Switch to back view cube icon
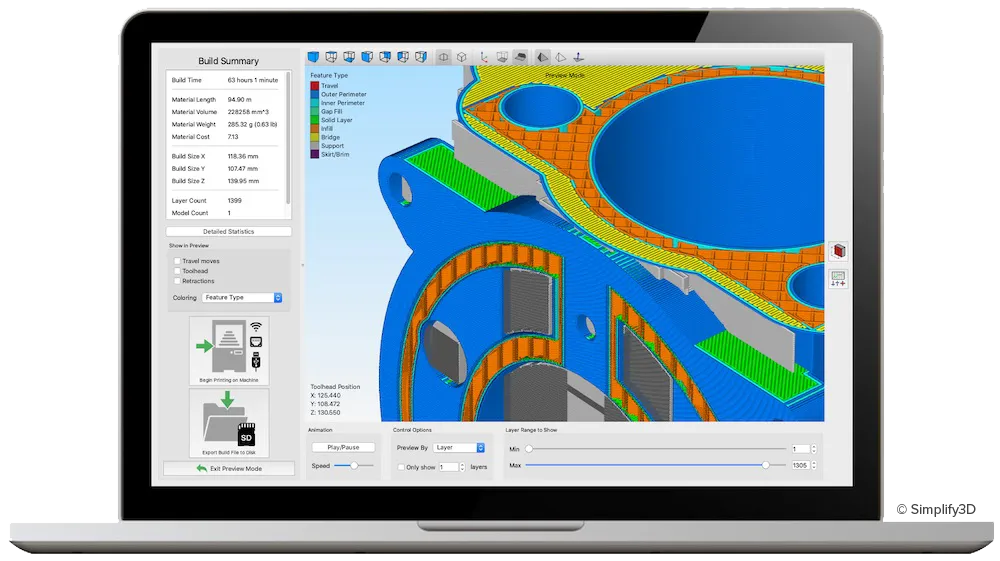Screen dimensions: 1000x561 (385, 57)
